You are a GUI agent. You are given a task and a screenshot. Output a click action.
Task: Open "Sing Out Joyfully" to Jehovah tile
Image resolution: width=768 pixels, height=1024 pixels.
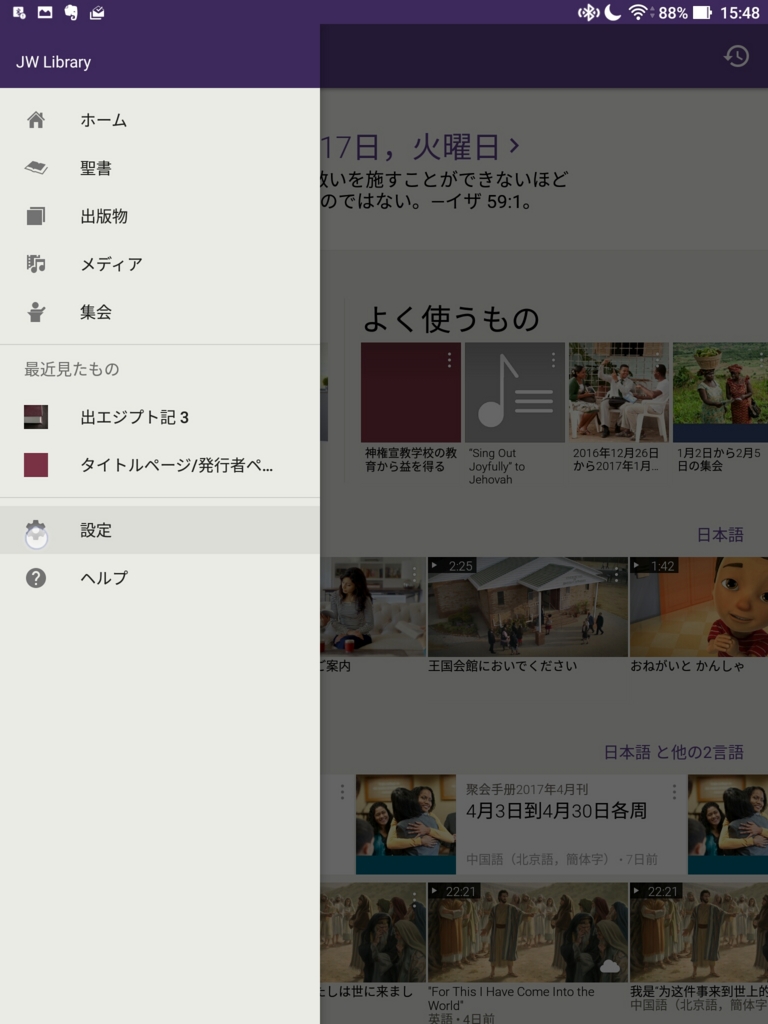515,392
